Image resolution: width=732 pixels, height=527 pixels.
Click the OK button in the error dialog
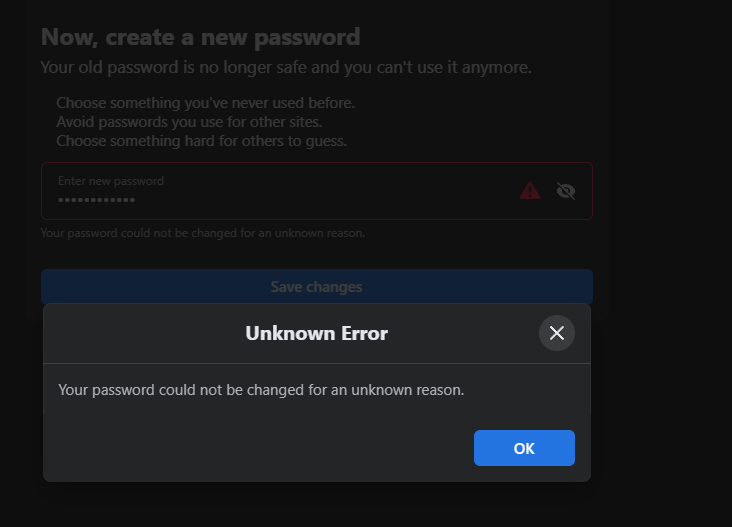[x=524, y=448]
